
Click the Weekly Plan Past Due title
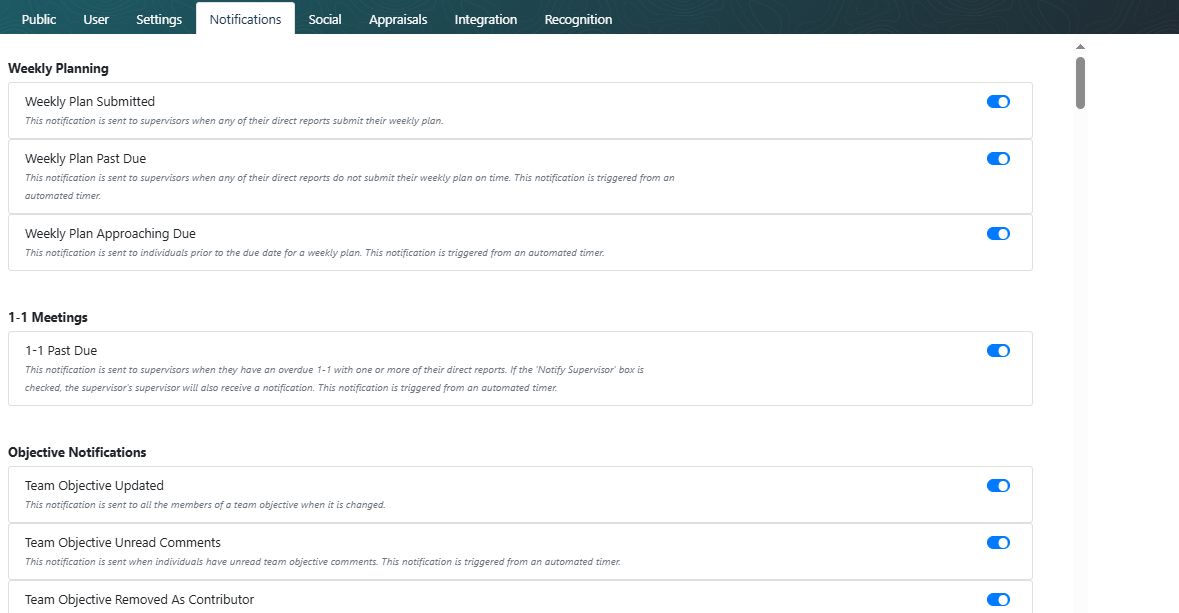pyautogui.click(x=85, y=159)
